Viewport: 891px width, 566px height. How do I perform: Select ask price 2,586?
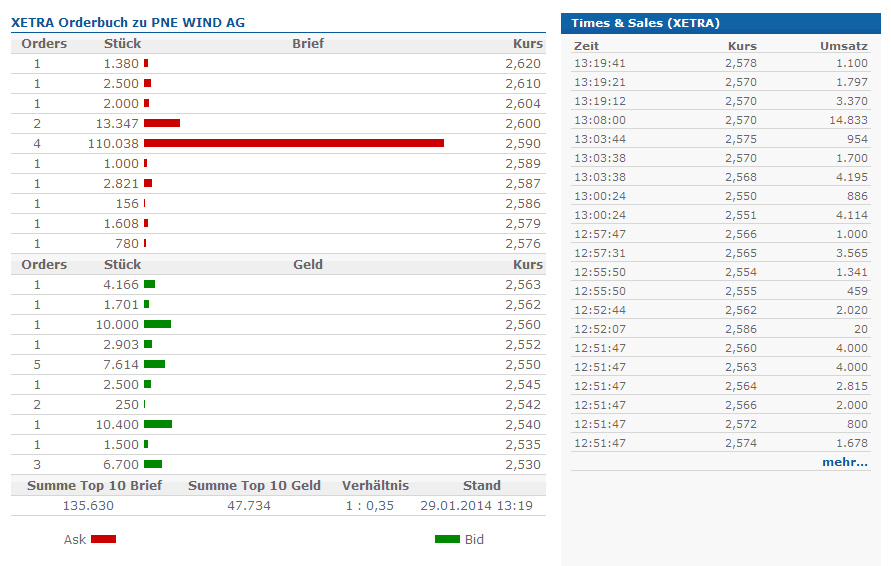tap(523, 203)
